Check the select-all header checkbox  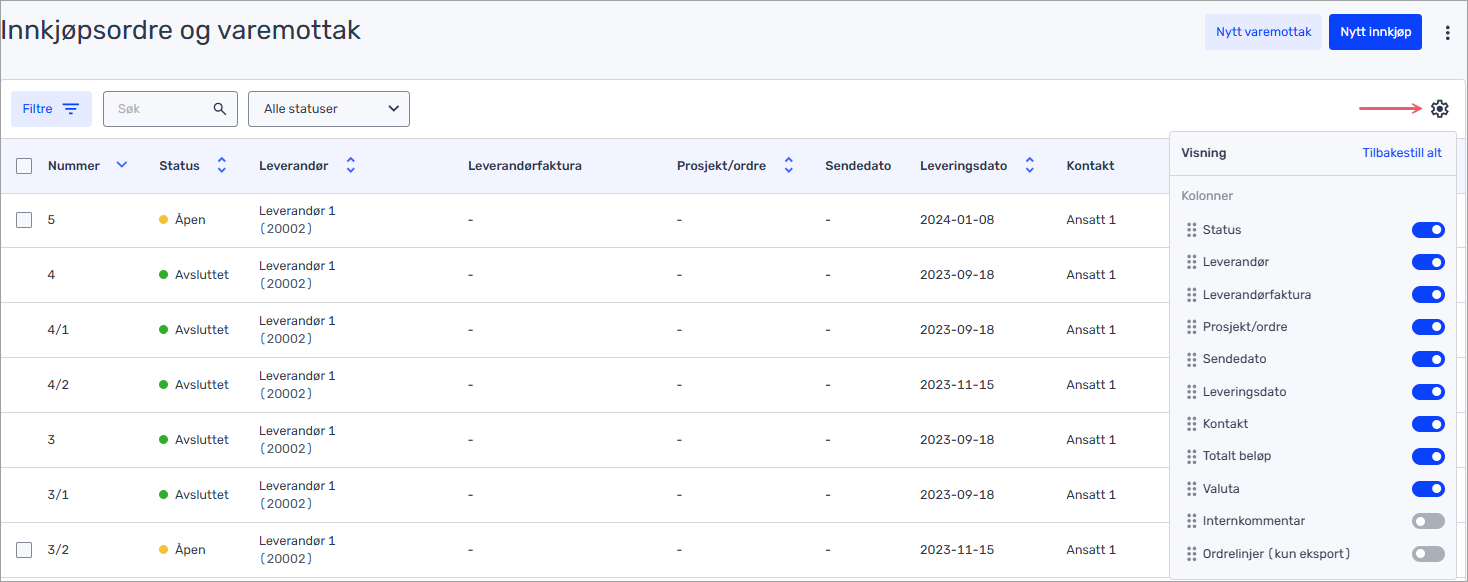tap(24, 166)
